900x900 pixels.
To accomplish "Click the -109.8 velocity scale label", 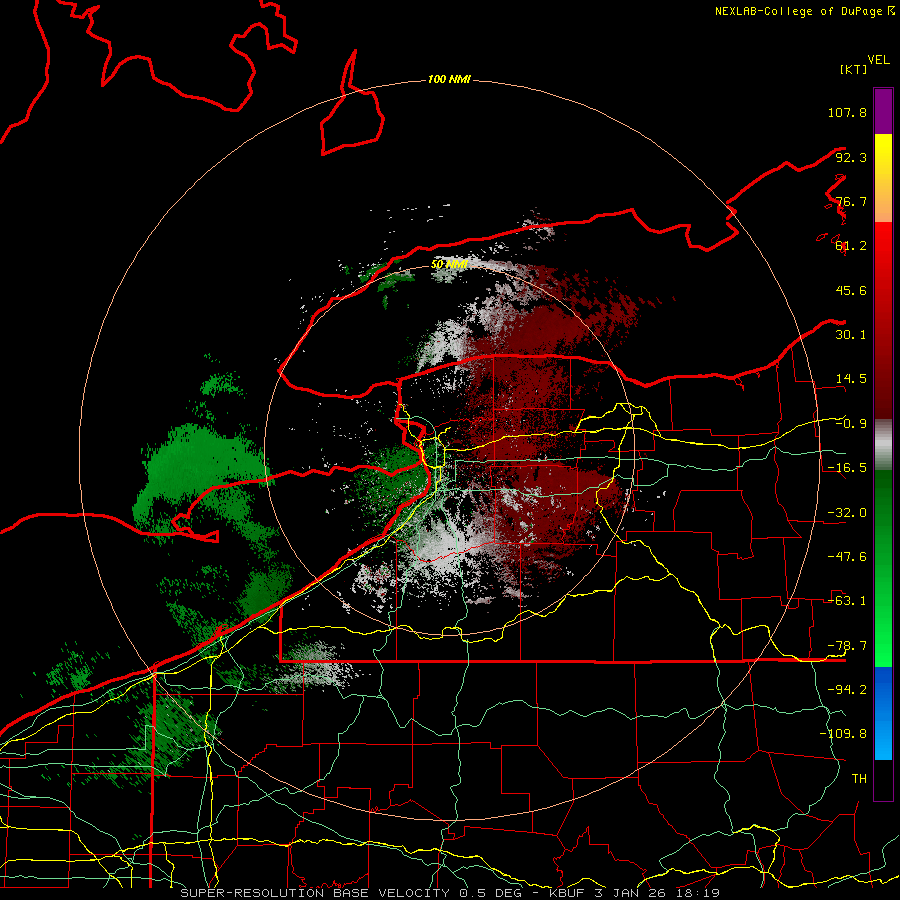I will pos(843,734).
